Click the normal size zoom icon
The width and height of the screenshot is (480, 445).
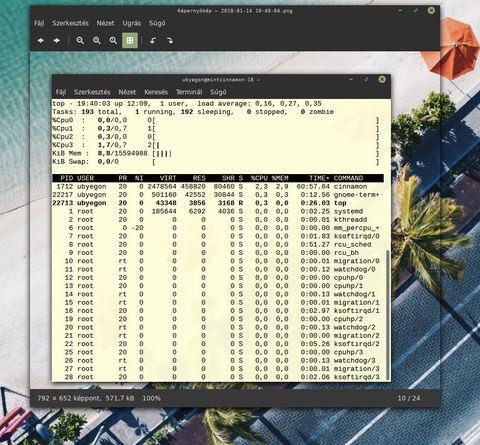pyautogui.click(x=113, y=41)
